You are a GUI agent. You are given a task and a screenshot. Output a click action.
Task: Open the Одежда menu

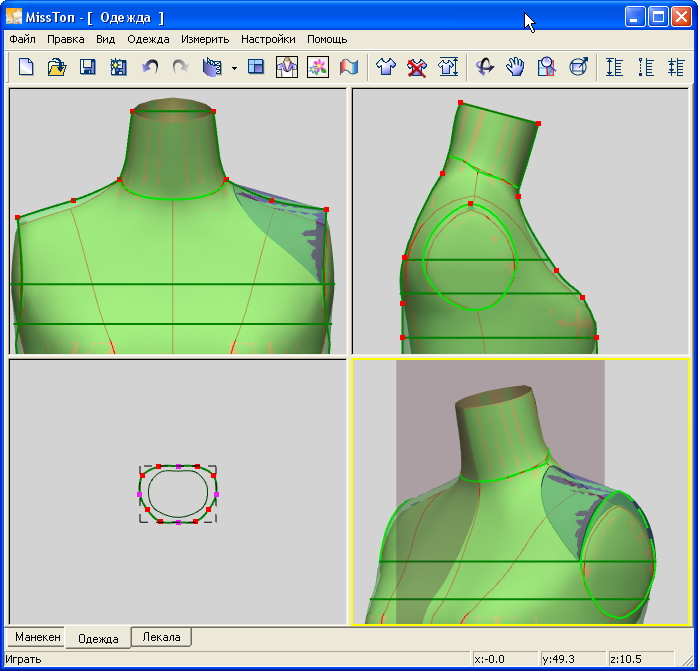(x=148, y=39)
